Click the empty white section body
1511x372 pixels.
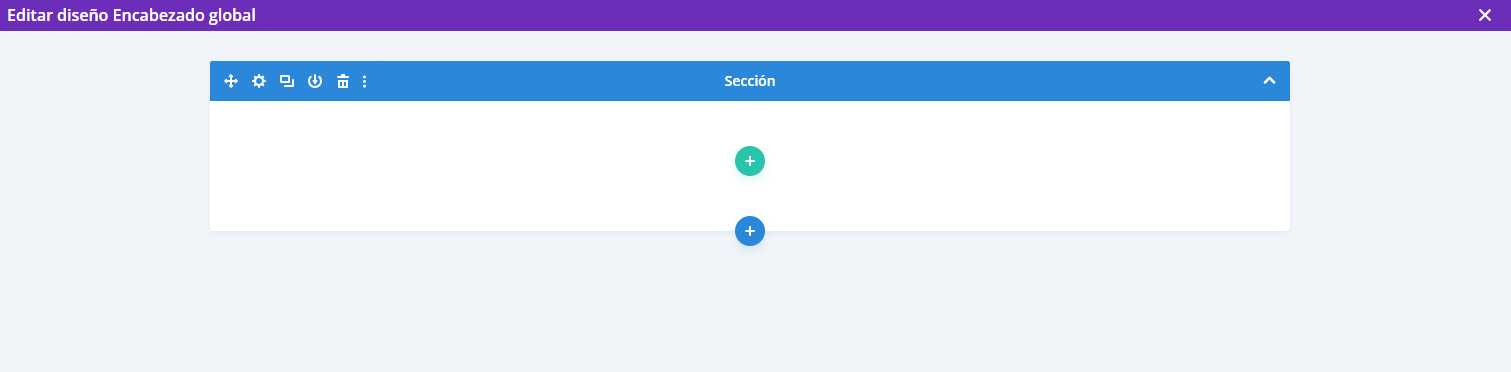click(x=750, y=166)
